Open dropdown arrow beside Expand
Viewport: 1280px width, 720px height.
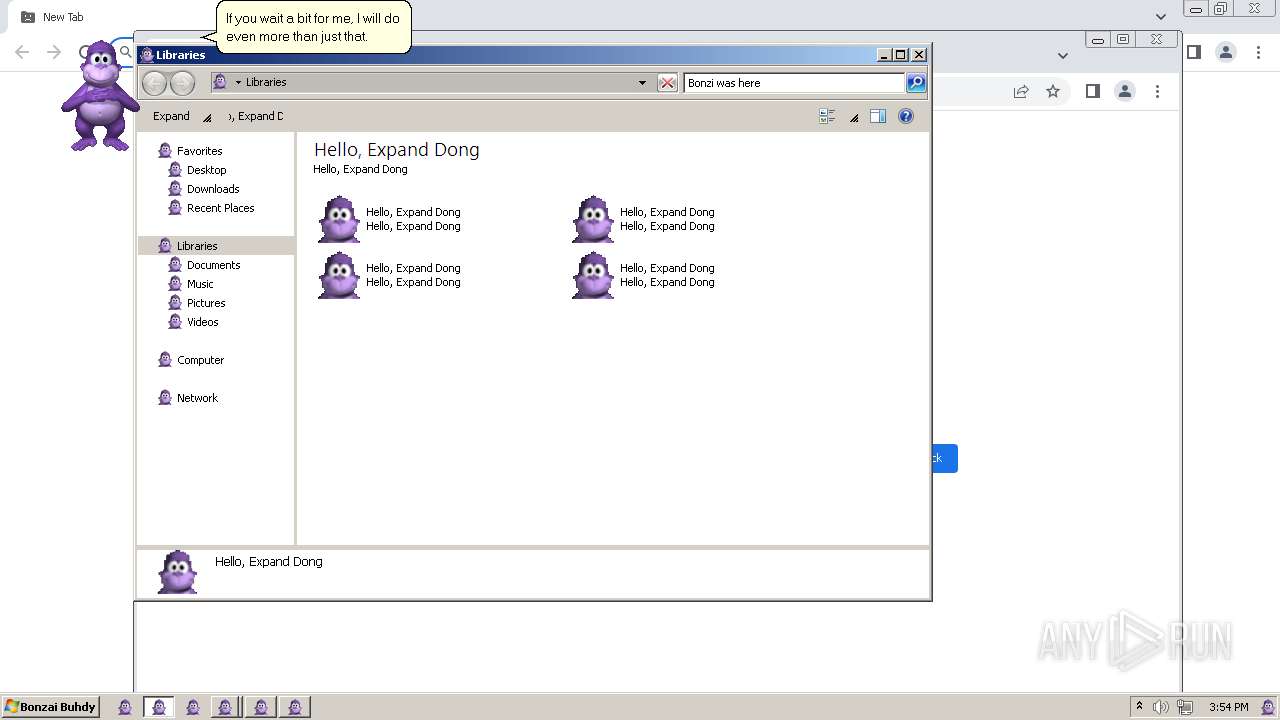point(207,118)
